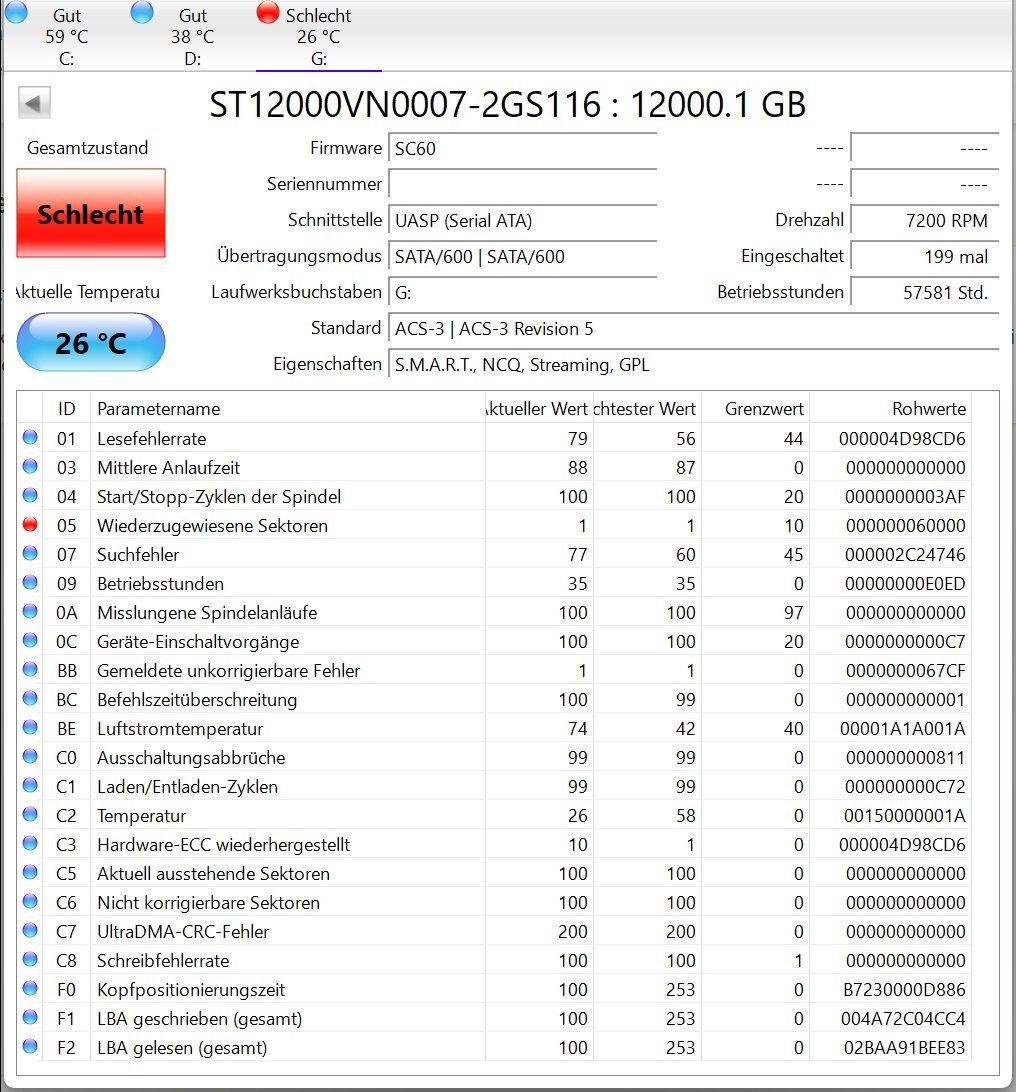Screen dimensions: 1016x1092
Task: Click blue status icon of UltraDMA-CRC-Fehler
Action: 30,930
